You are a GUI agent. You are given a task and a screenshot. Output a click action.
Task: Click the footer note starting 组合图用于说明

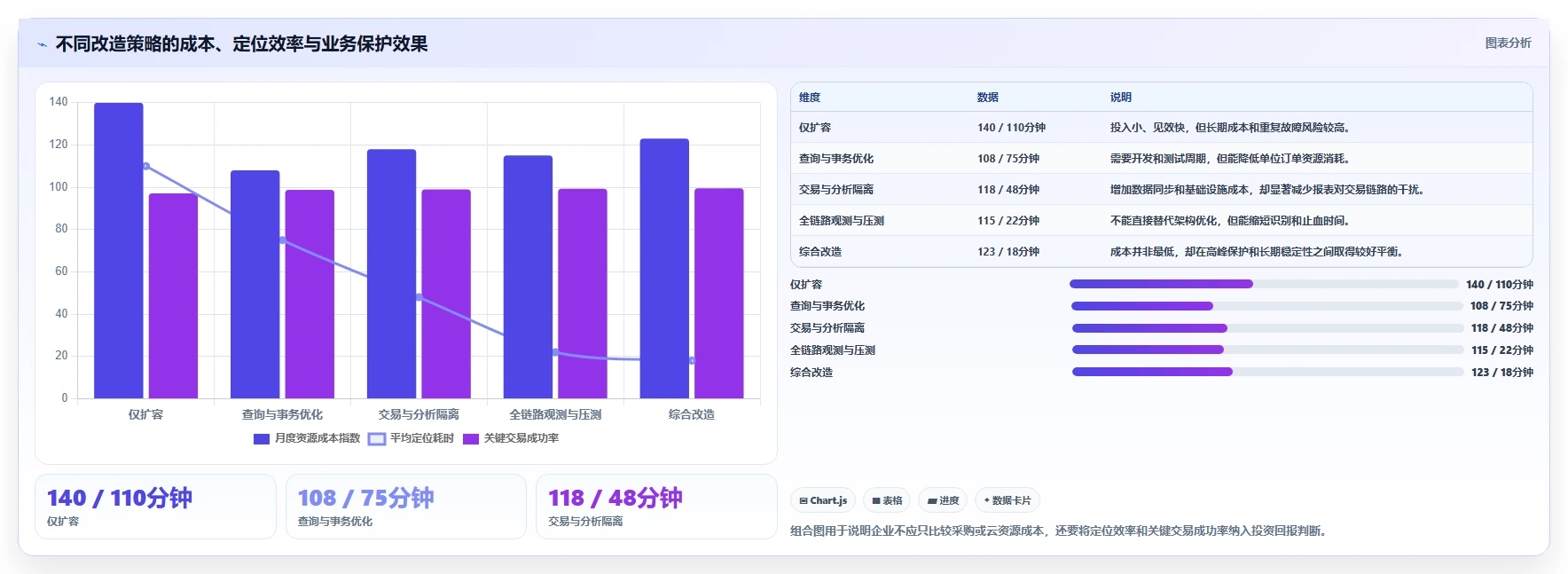pyautogui.click(x=1060, y=531)
